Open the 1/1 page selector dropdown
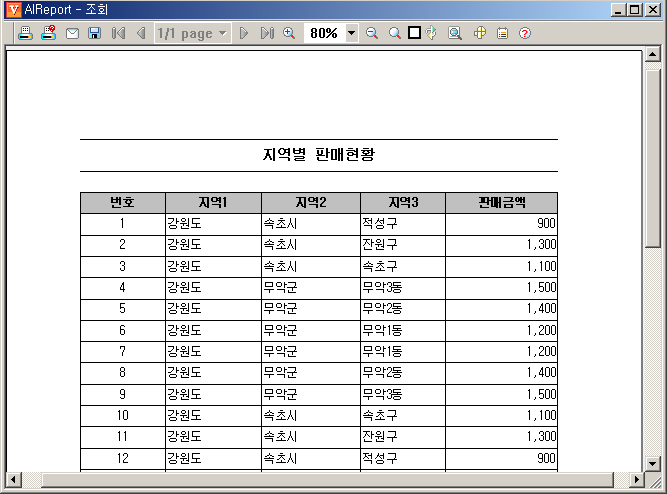Viewport: 667px width, 494px height. pyautogui.click(x=193, y=33)
